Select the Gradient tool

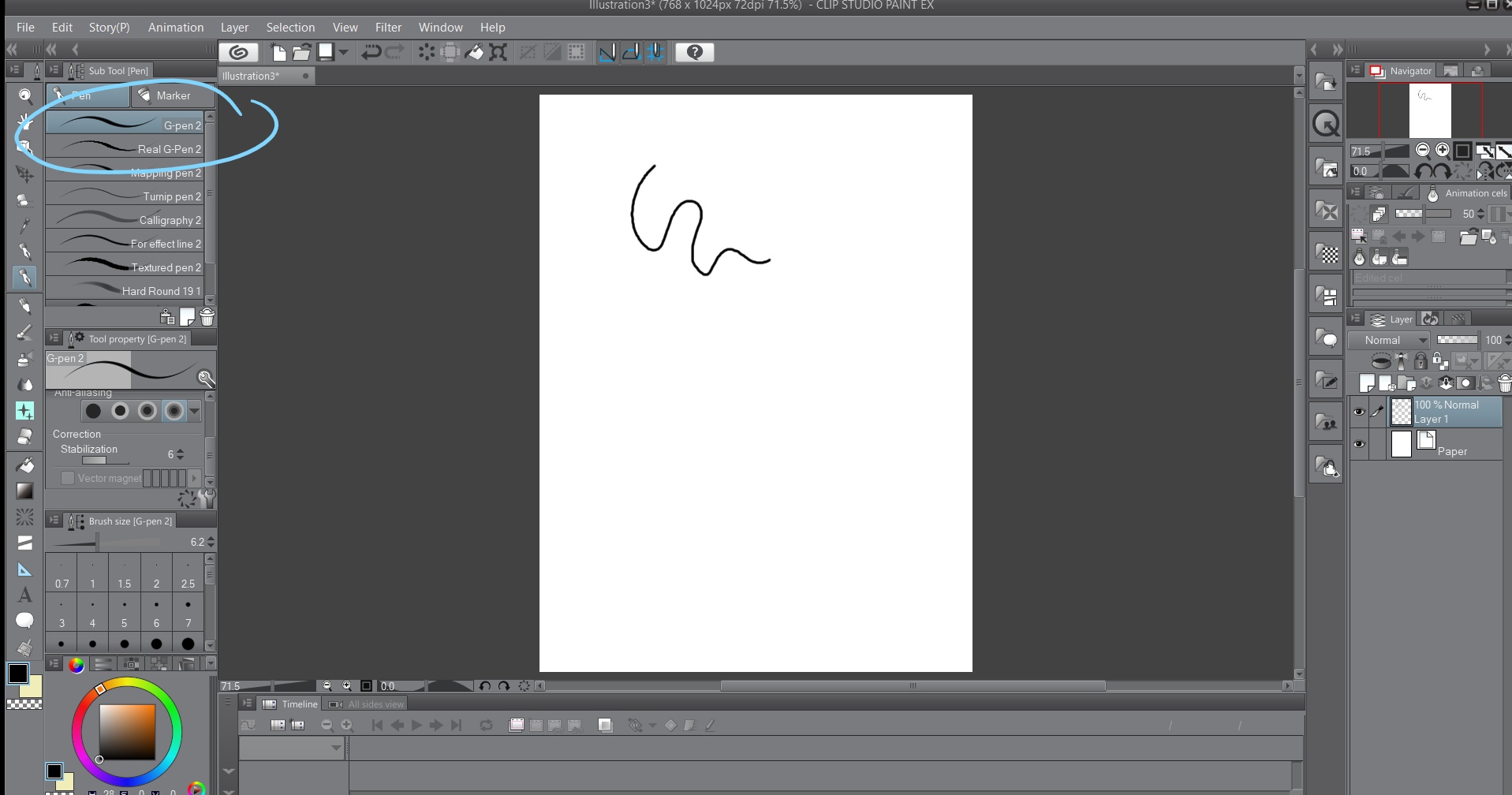(24, 491)
